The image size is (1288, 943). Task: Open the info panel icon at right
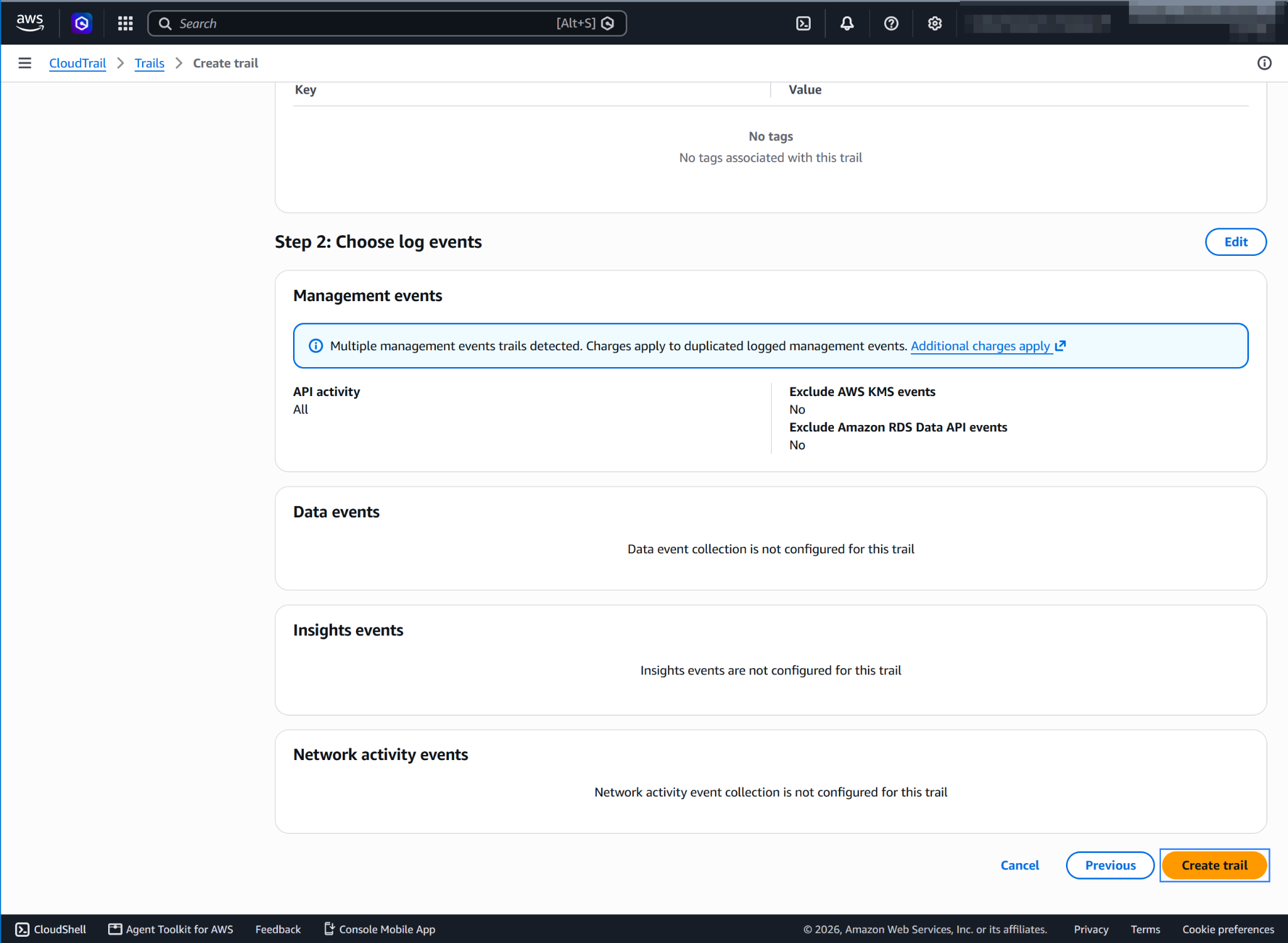pyautogui.click(x=1264, y=63)
